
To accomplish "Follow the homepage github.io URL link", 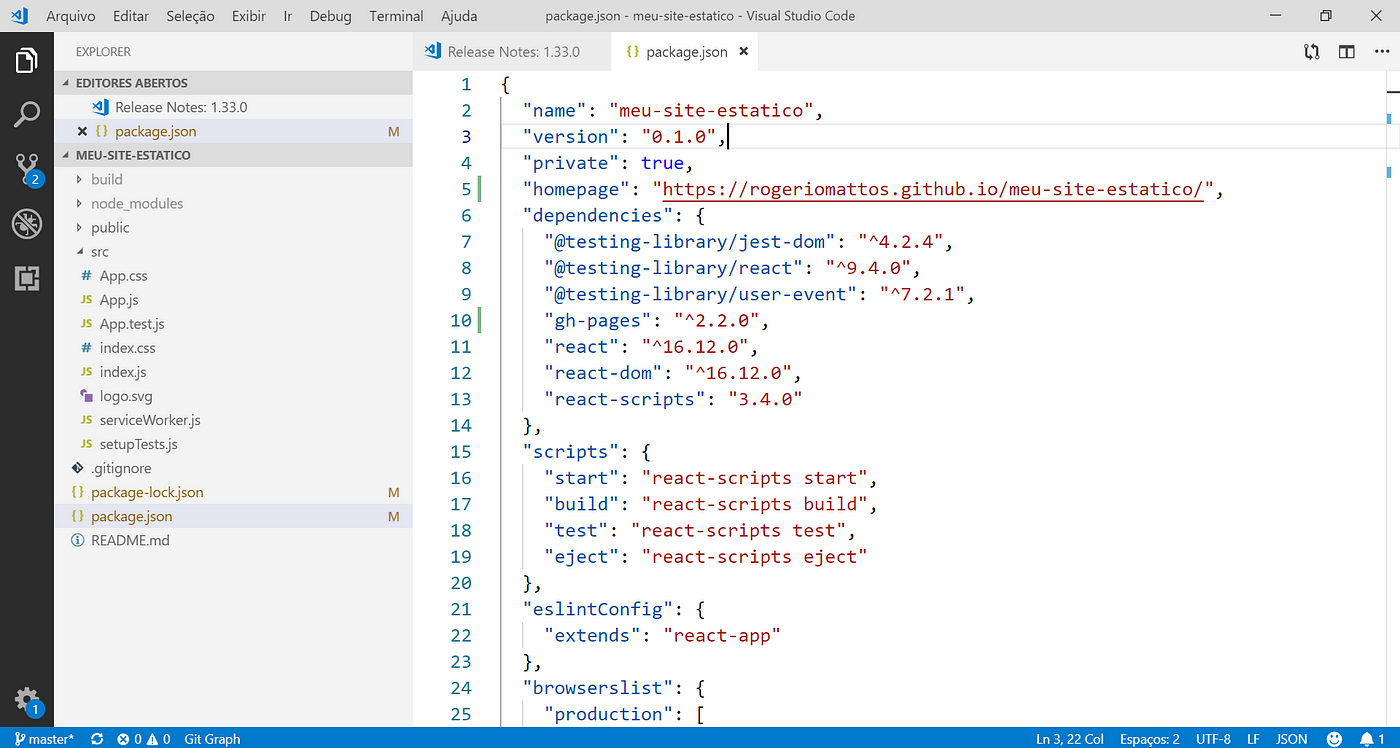I will pyautogui.click(x=933, y=189).
